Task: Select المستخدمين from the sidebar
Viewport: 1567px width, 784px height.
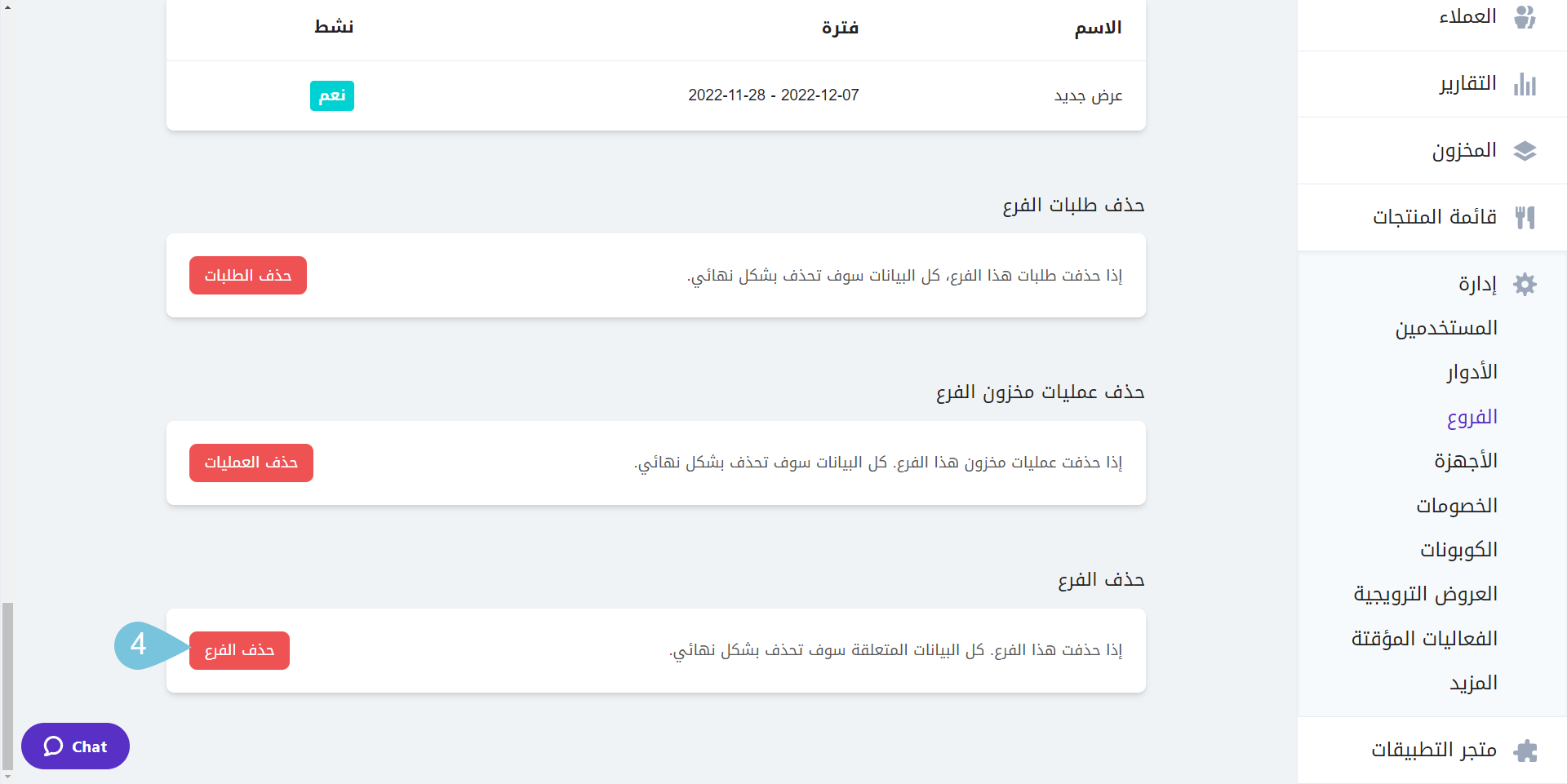Action: click(x=1445, y=327)
